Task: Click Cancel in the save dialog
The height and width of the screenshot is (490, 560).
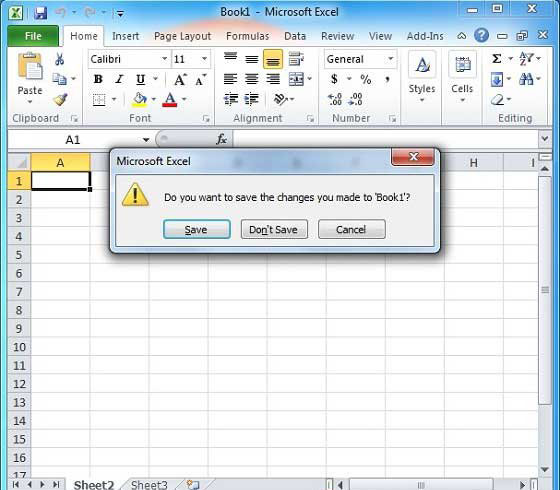Action: click(x=352, y=229)
